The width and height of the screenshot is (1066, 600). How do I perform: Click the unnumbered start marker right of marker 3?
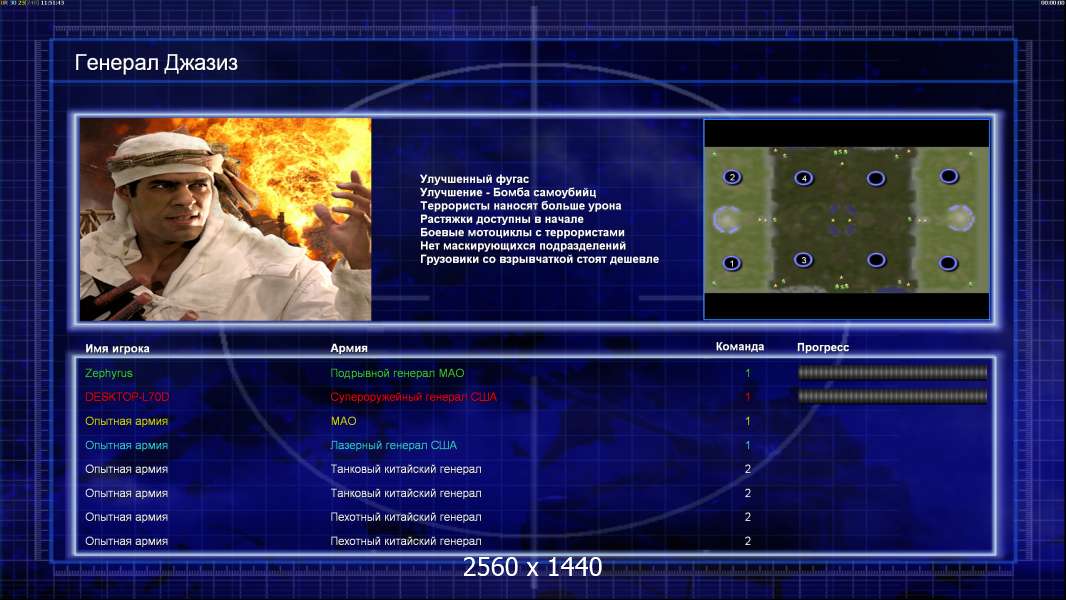(x=876, y=260)
